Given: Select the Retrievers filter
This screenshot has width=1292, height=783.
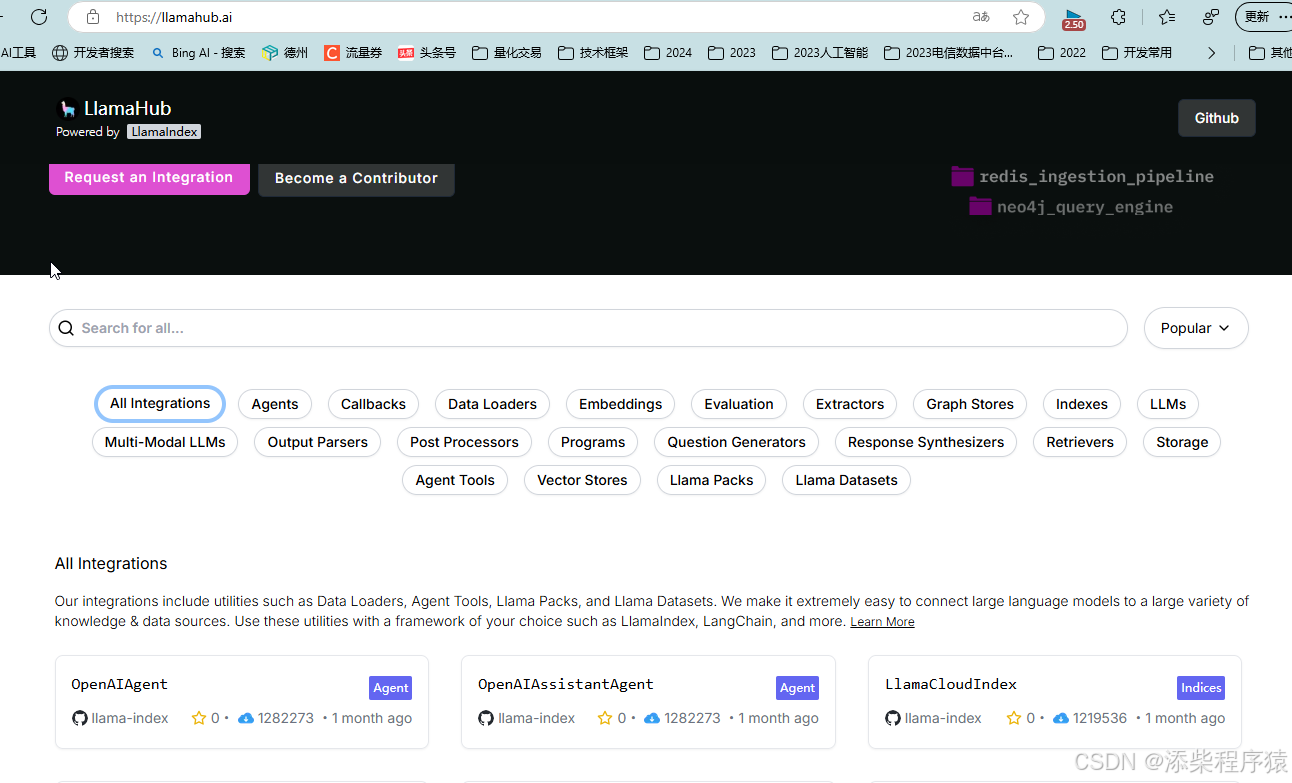Looking at the screenshot, I should pyautogui.click(x=1080, y=442).
